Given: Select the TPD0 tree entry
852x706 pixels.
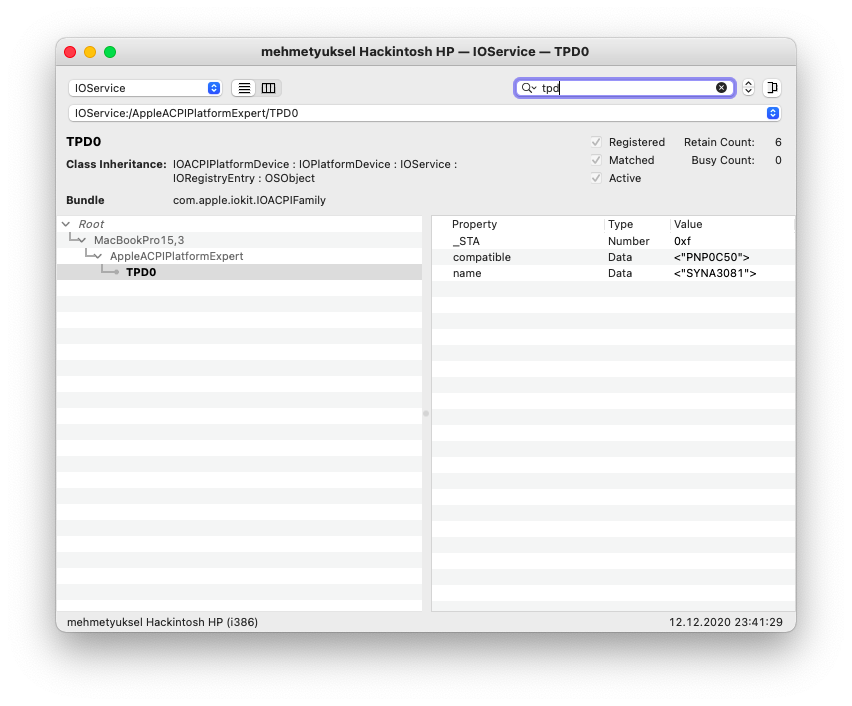Looking at the screenshot, I should 141,272.
